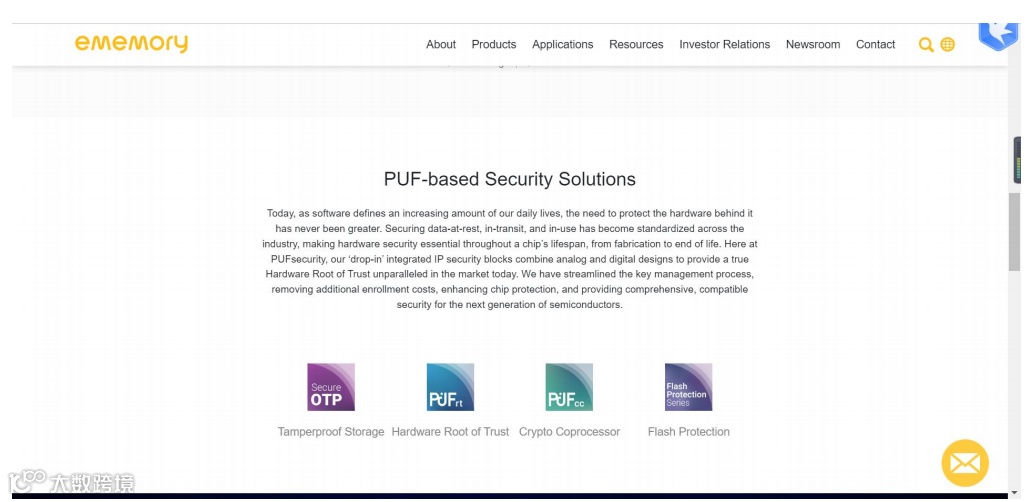
Task: Open the Investor Relations menu
Action: (724, 45)
